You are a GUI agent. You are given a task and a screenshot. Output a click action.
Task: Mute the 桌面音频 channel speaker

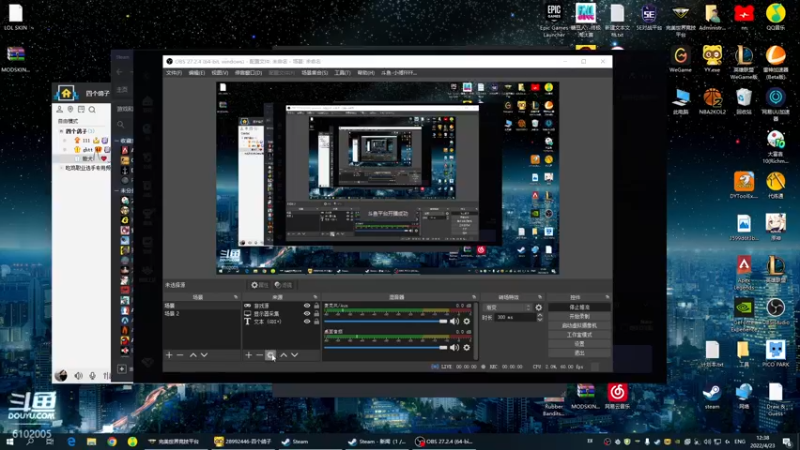(454, 347)
